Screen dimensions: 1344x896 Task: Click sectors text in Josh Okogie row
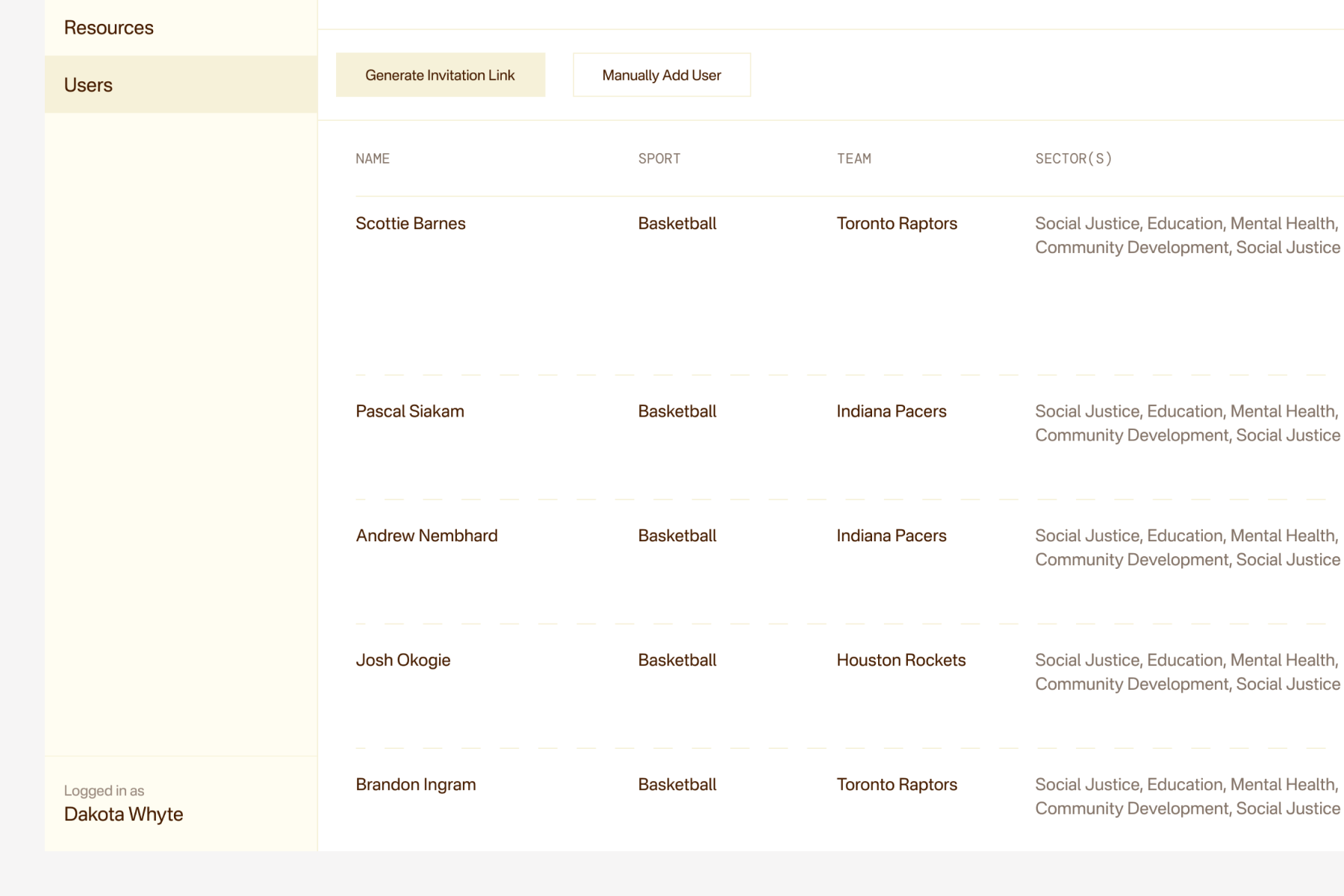pyautogui.click(x=1187, y=672)
